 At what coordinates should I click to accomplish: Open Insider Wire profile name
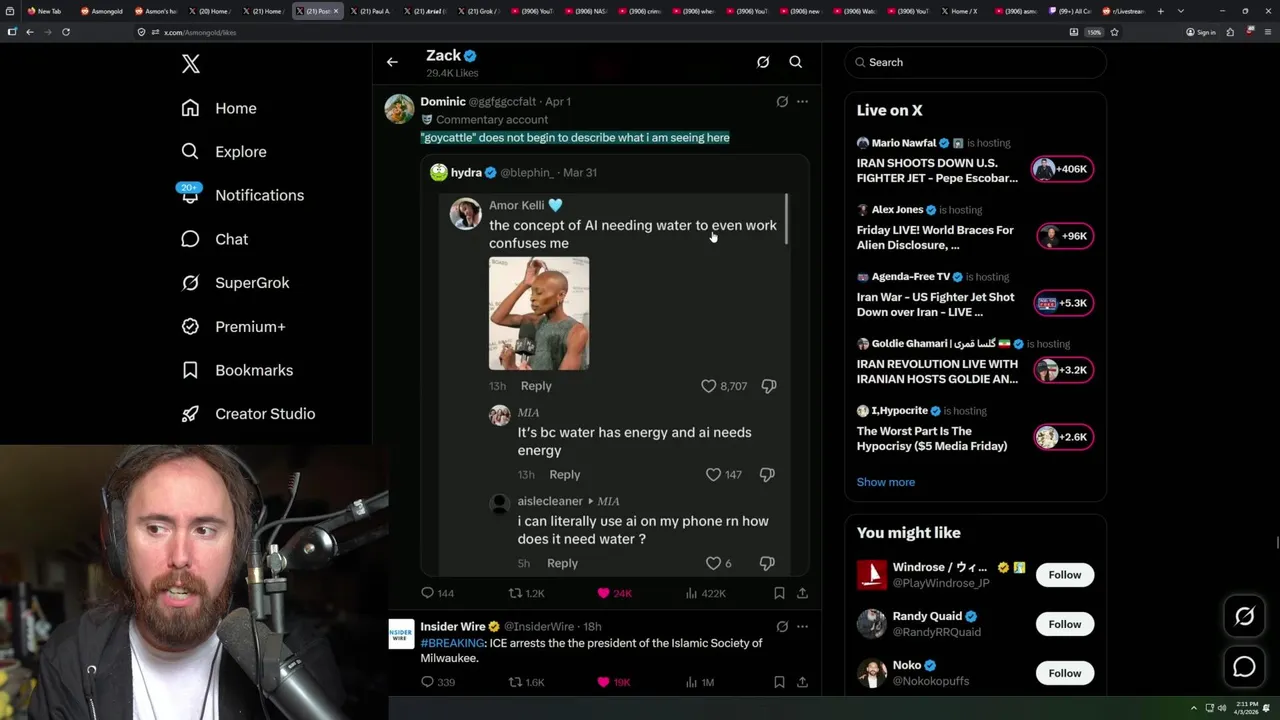[453, 626]
